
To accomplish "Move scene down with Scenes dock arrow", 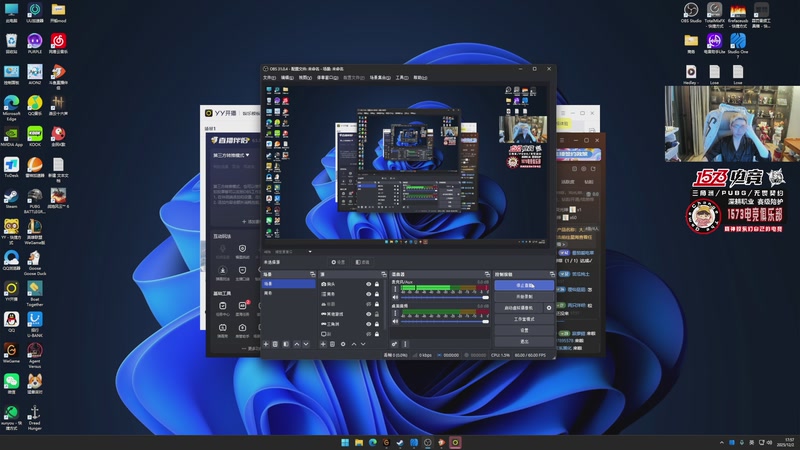I will [306, 344].
